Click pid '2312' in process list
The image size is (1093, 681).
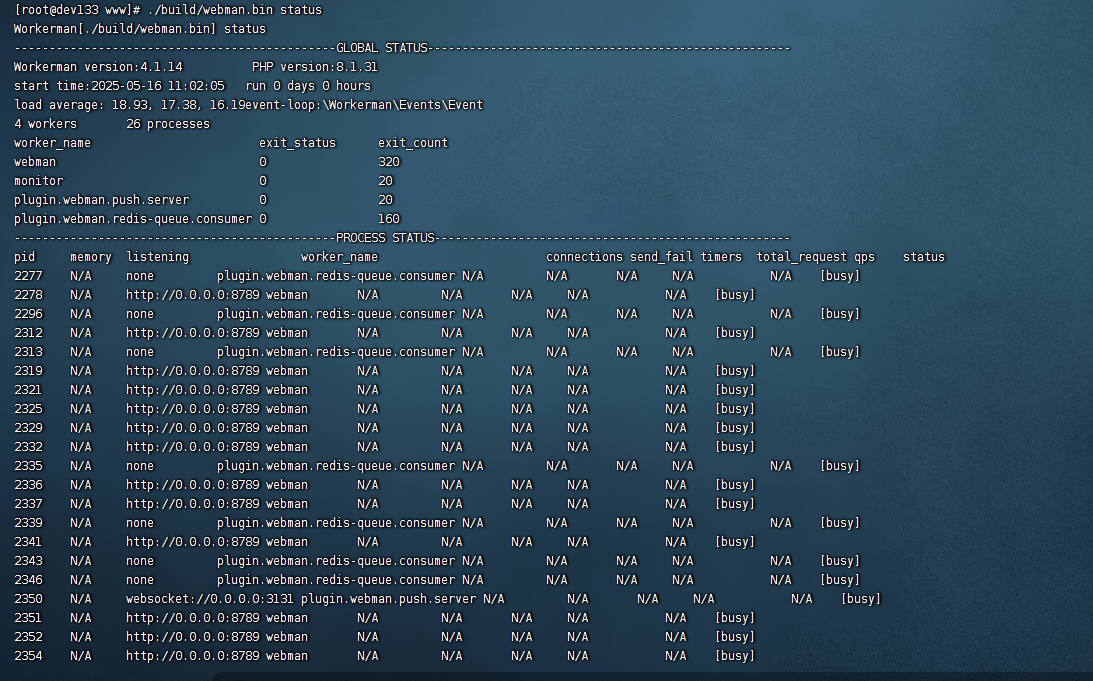(x=28, y=333)
